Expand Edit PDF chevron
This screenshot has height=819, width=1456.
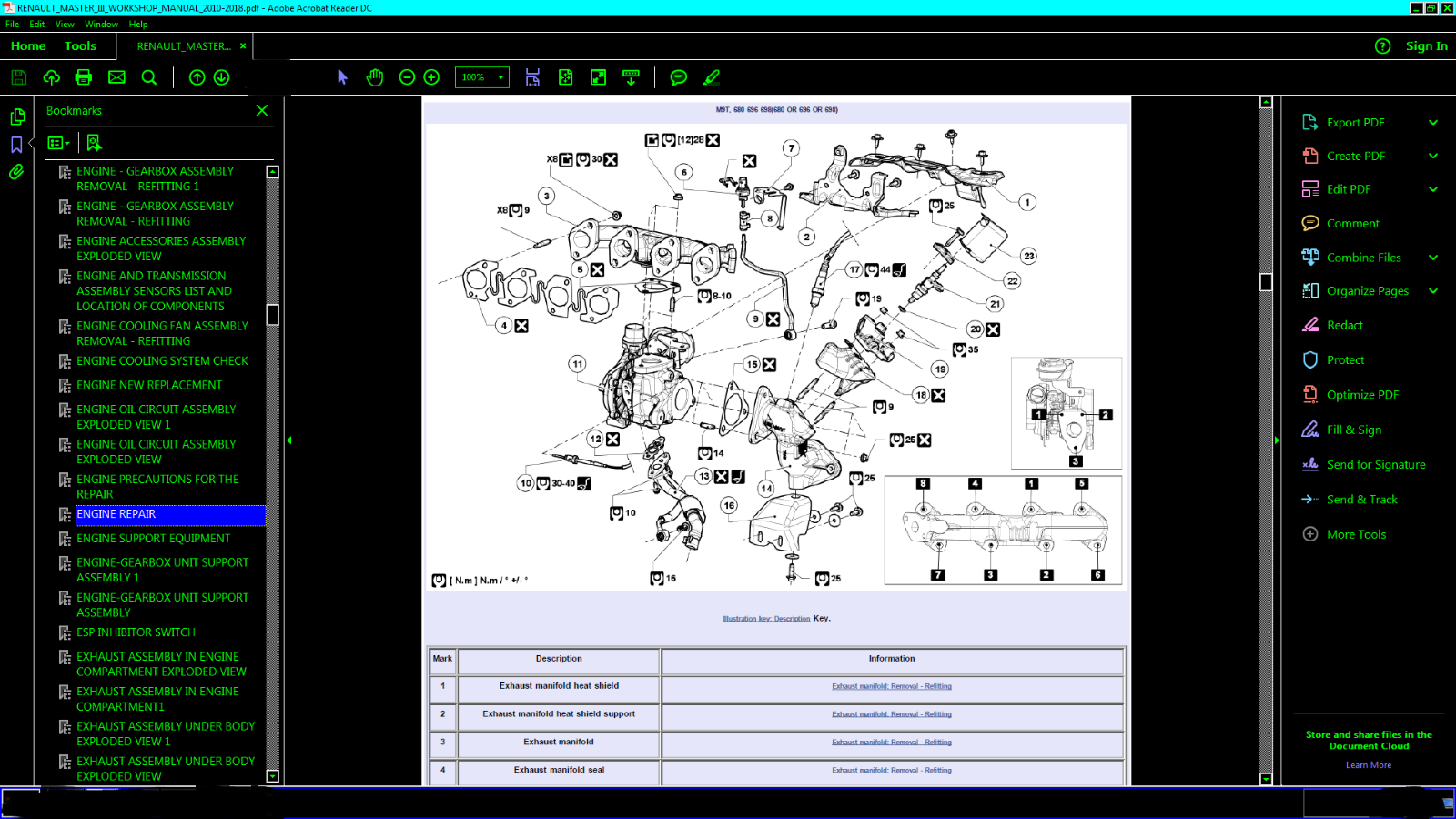[1433, 189]
